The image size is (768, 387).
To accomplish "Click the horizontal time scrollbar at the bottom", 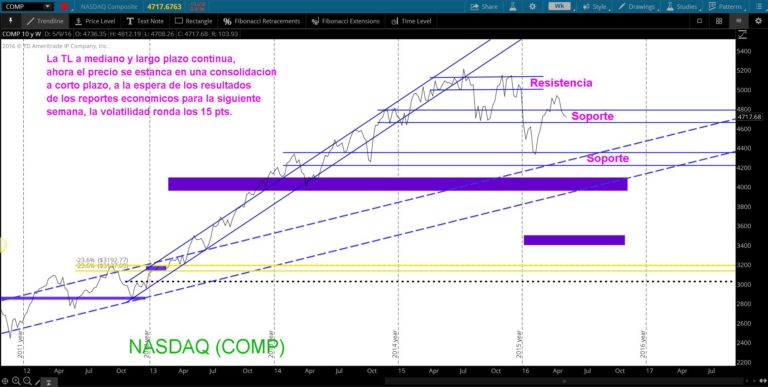I will coord(563,381).
